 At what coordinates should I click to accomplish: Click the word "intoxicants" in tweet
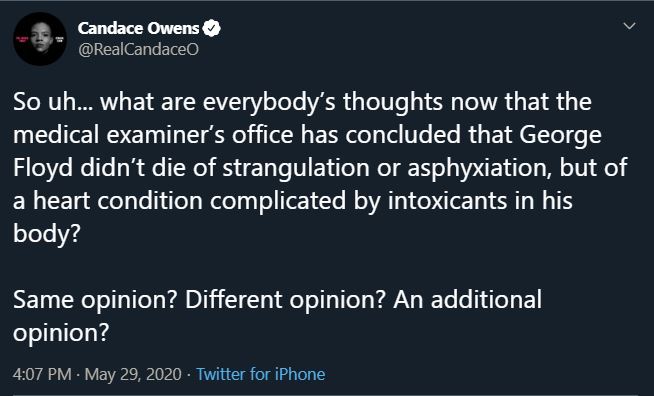coord(448,201)
